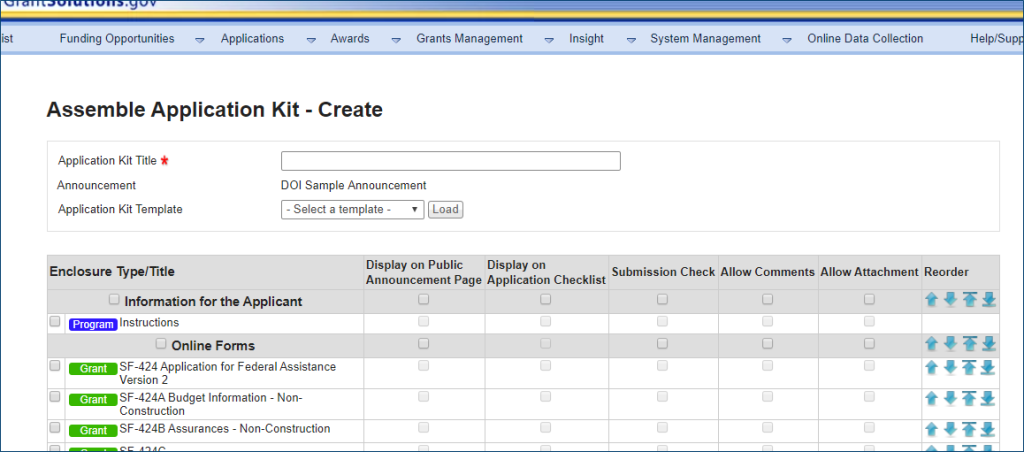The image size is (1024, 452).
Task: Move SF-424B Assurances row to top
Action: pos(969,429)
